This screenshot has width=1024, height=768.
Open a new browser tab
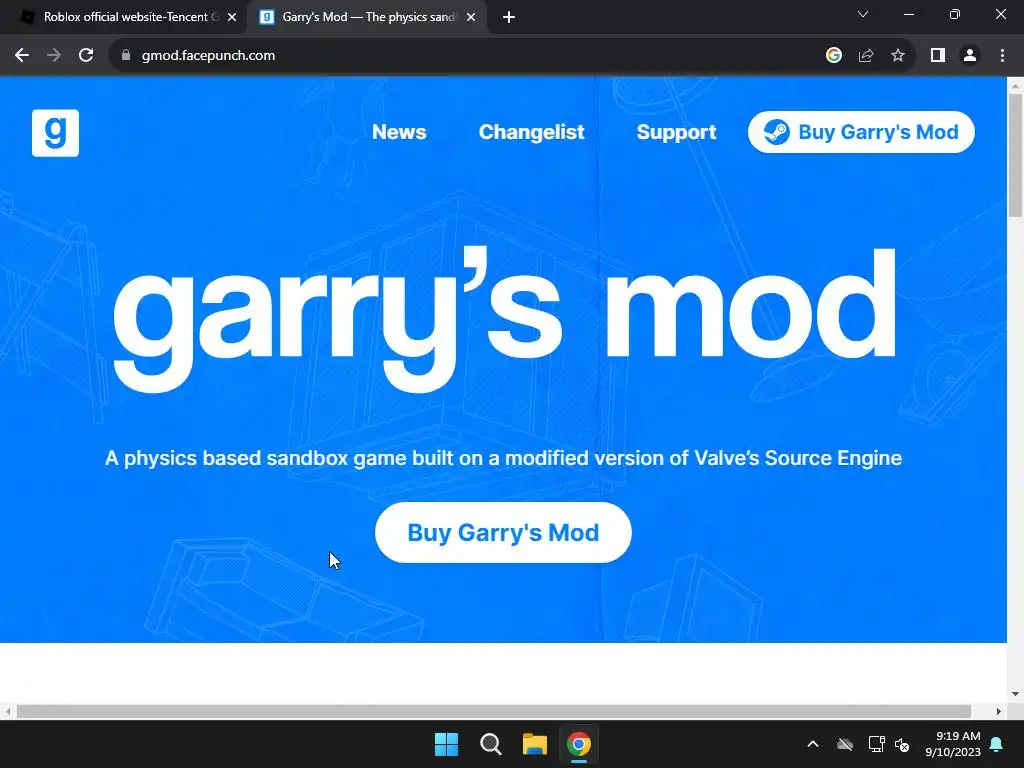click(x=509, y=17)
